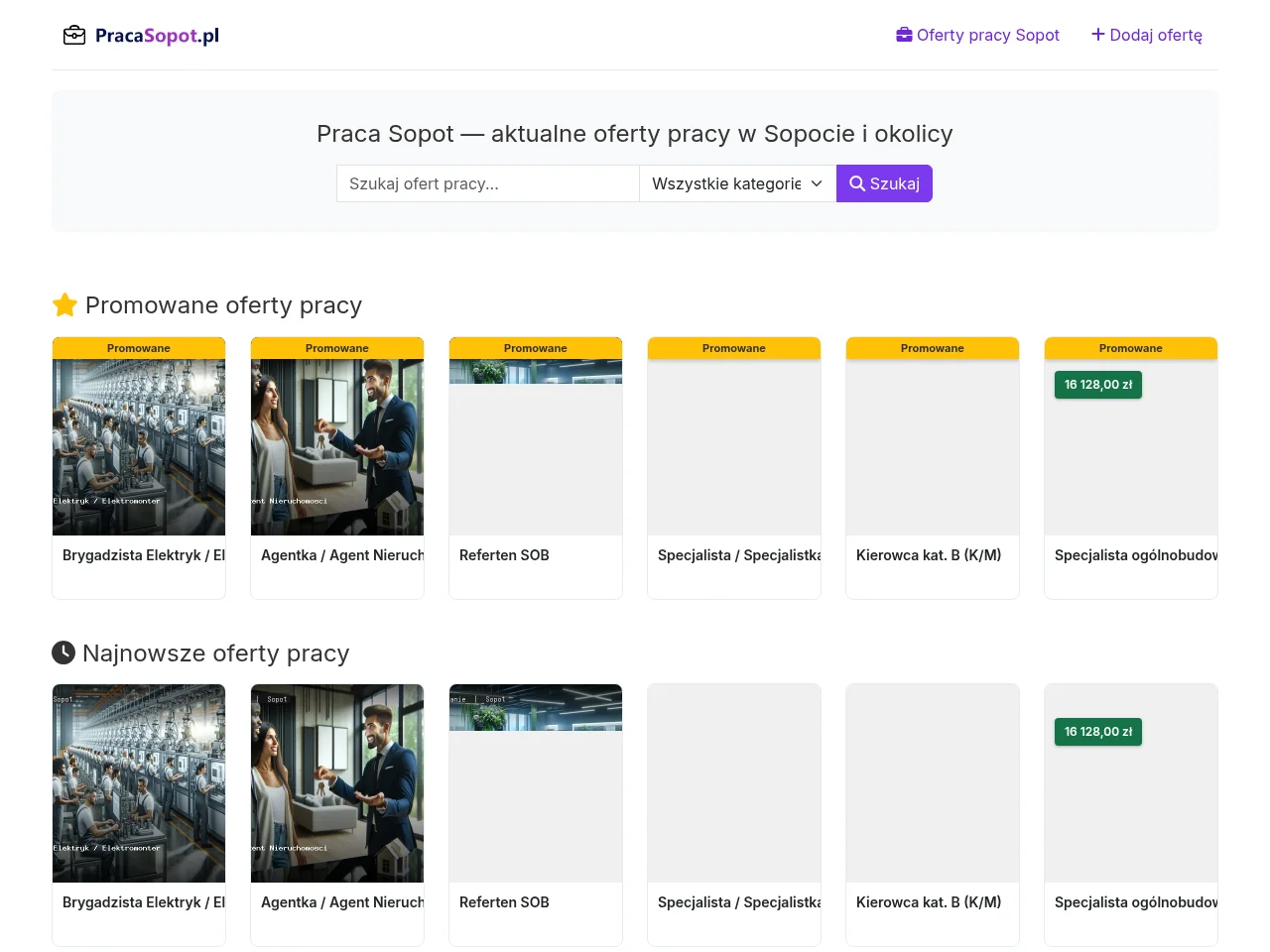This screenshot has width=1270, height=952.
Task: Click the Szukaj search button
Action: tap(884, 183)
